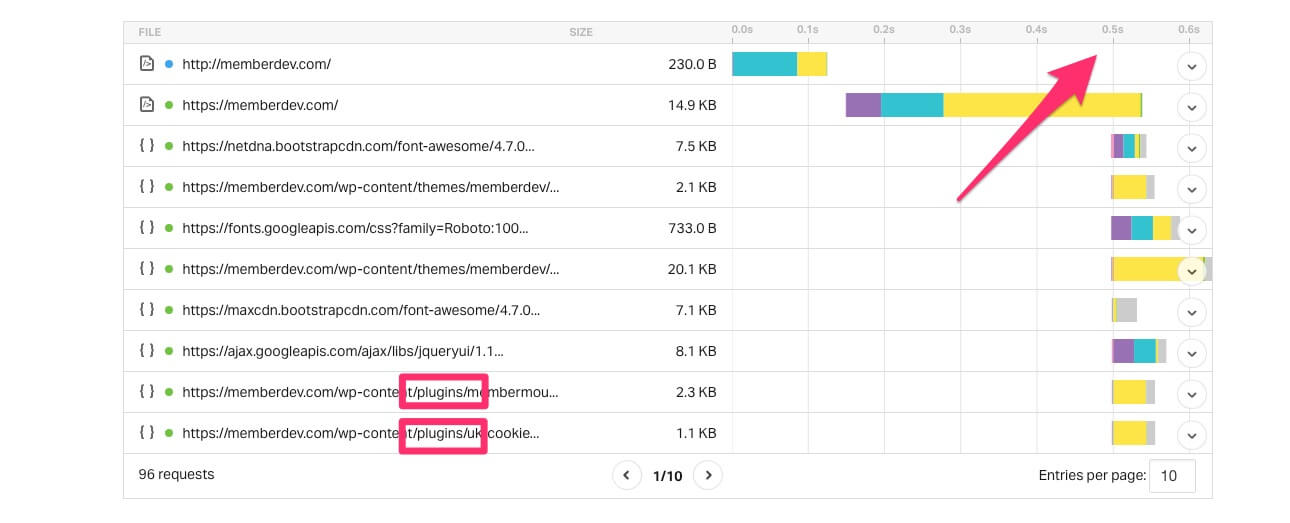
Task: Click the long waterfall bar for https://memberdev.com/
Action: 994,105
